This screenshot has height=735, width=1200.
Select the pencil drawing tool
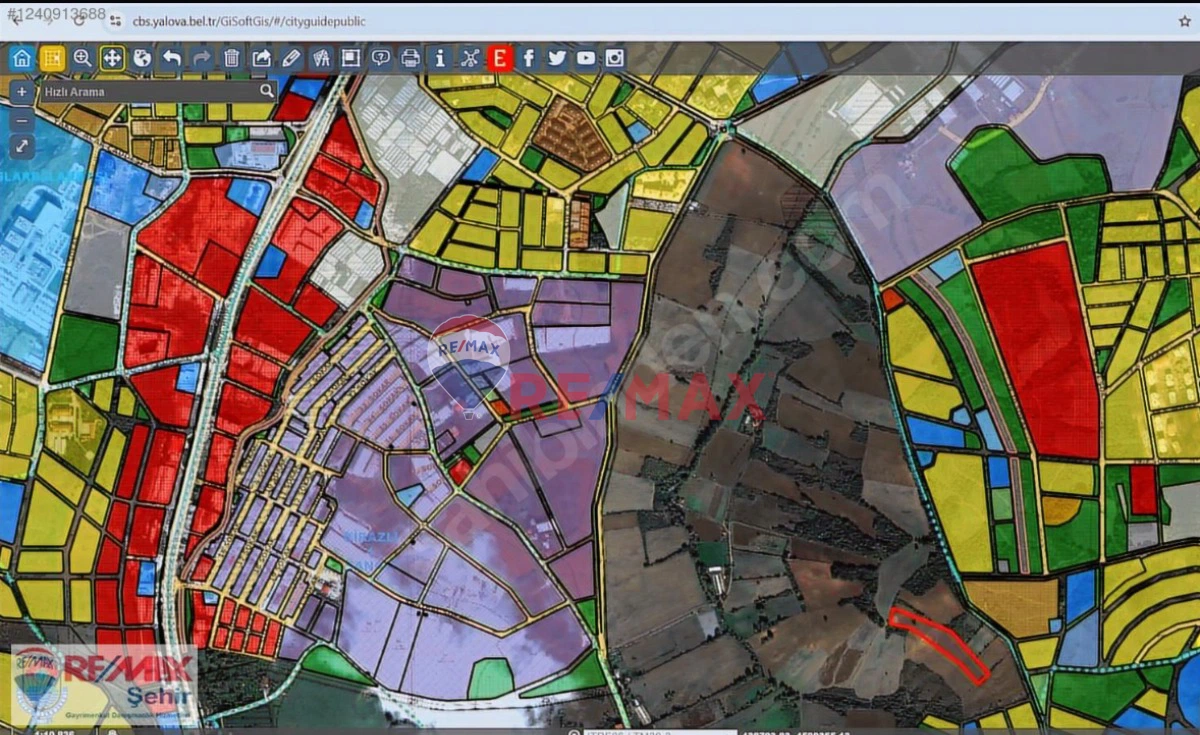point(291,58)
